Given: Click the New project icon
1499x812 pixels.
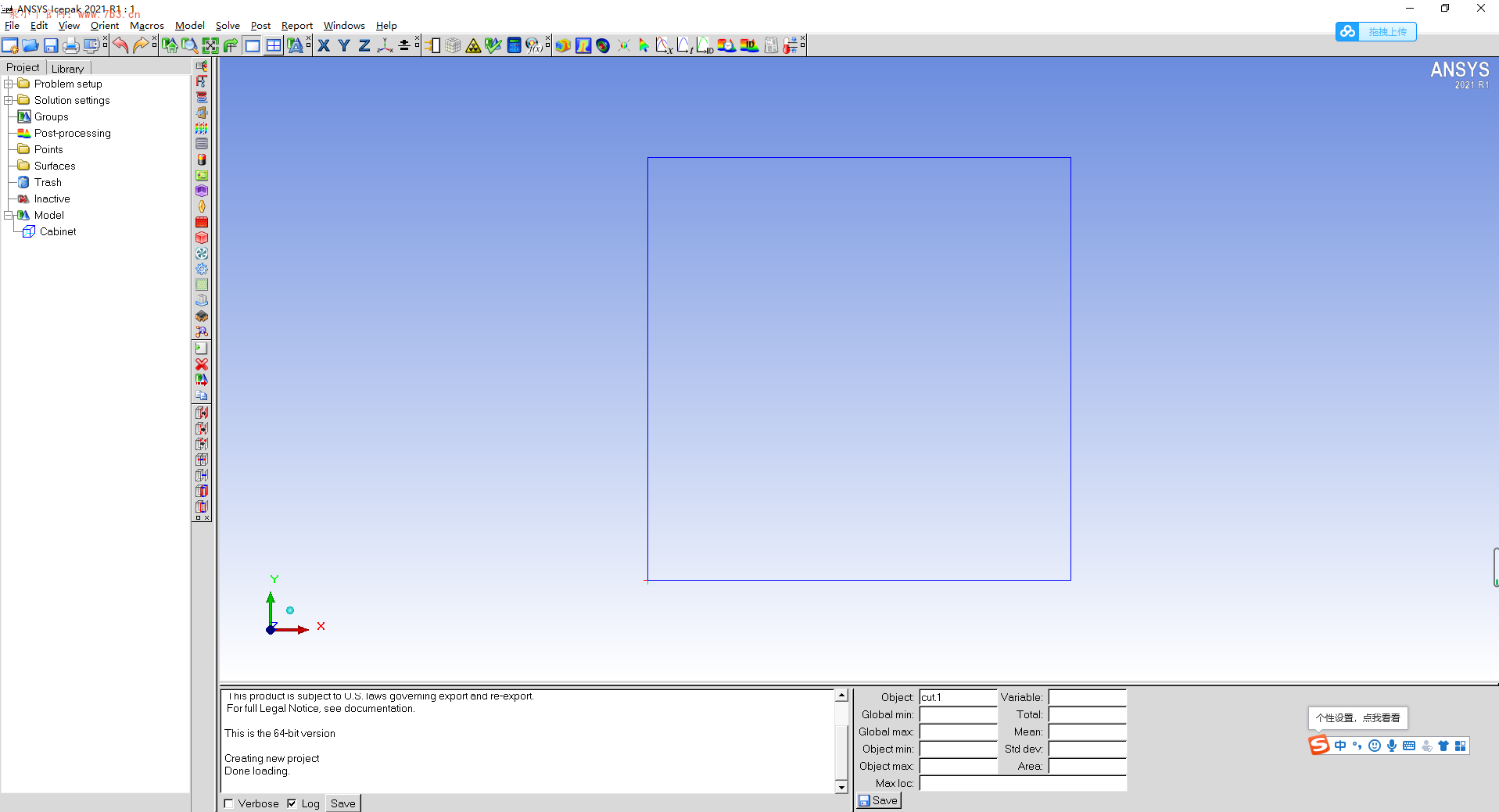Looking at the screenshot, I should [x=10, y=45].
